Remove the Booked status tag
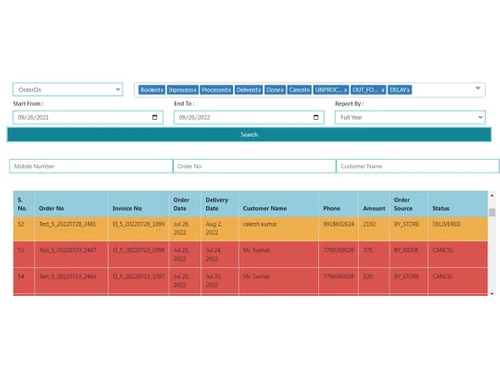The height and width of the screenshot is (375, 500). pyautogui.click(x=162, y=90)
